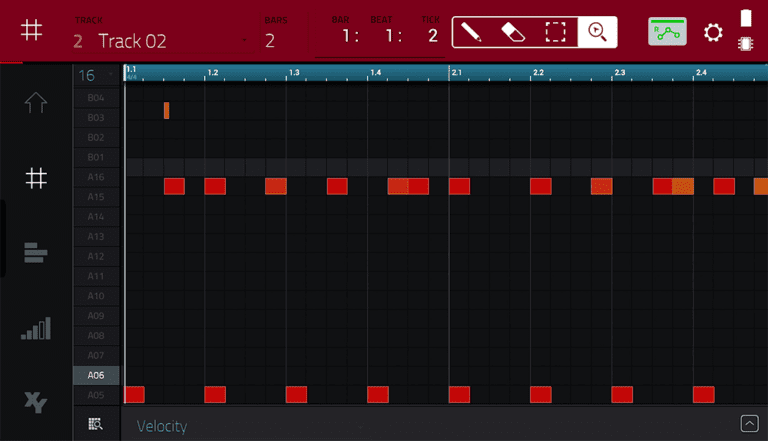Tap the Tick position field

tap(432, 37)
